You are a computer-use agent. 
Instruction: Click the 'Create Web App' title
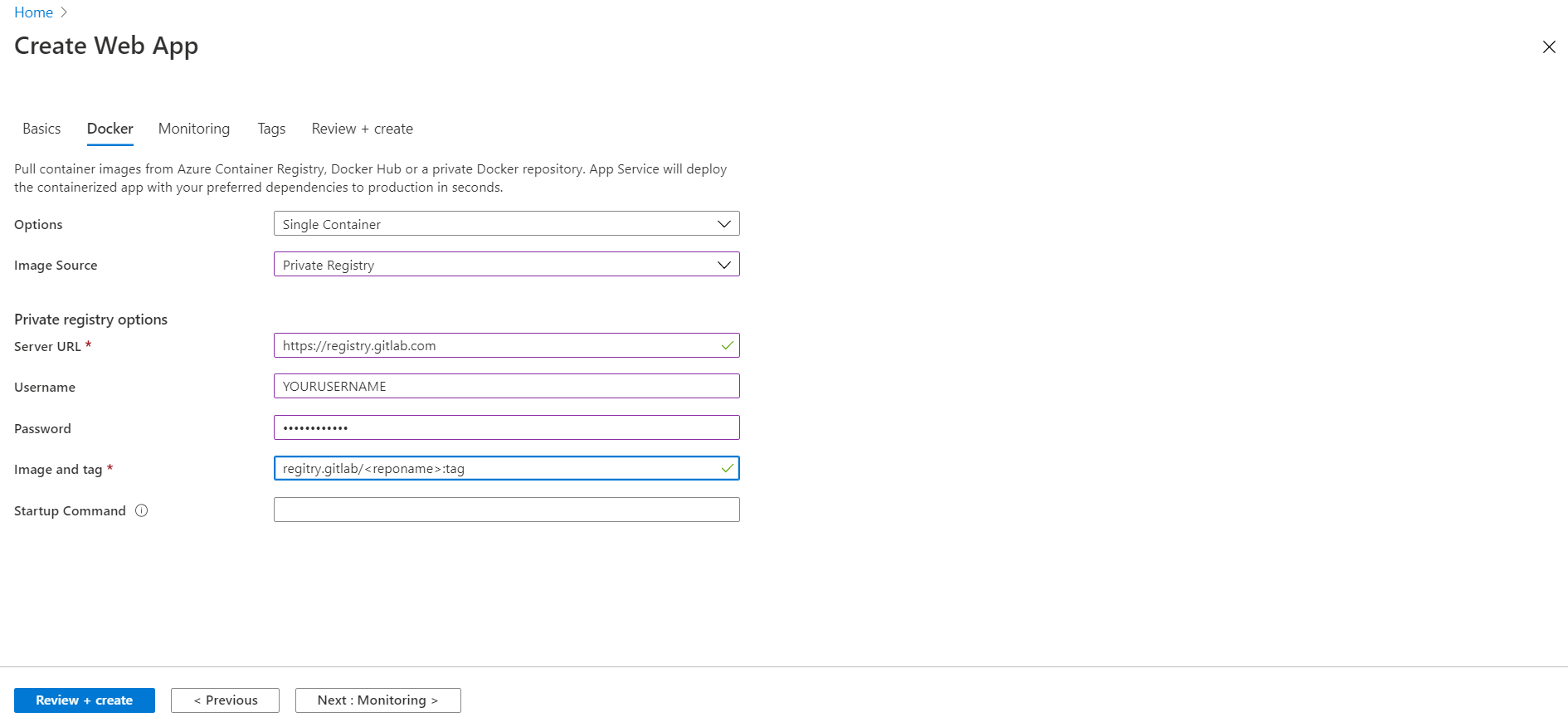click(106, 46)
